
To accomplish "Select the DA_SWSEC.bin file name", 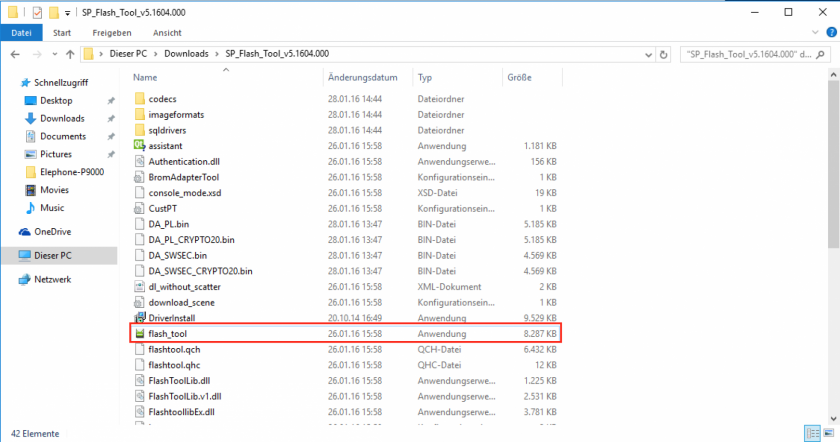I will [x=177, y=255].
